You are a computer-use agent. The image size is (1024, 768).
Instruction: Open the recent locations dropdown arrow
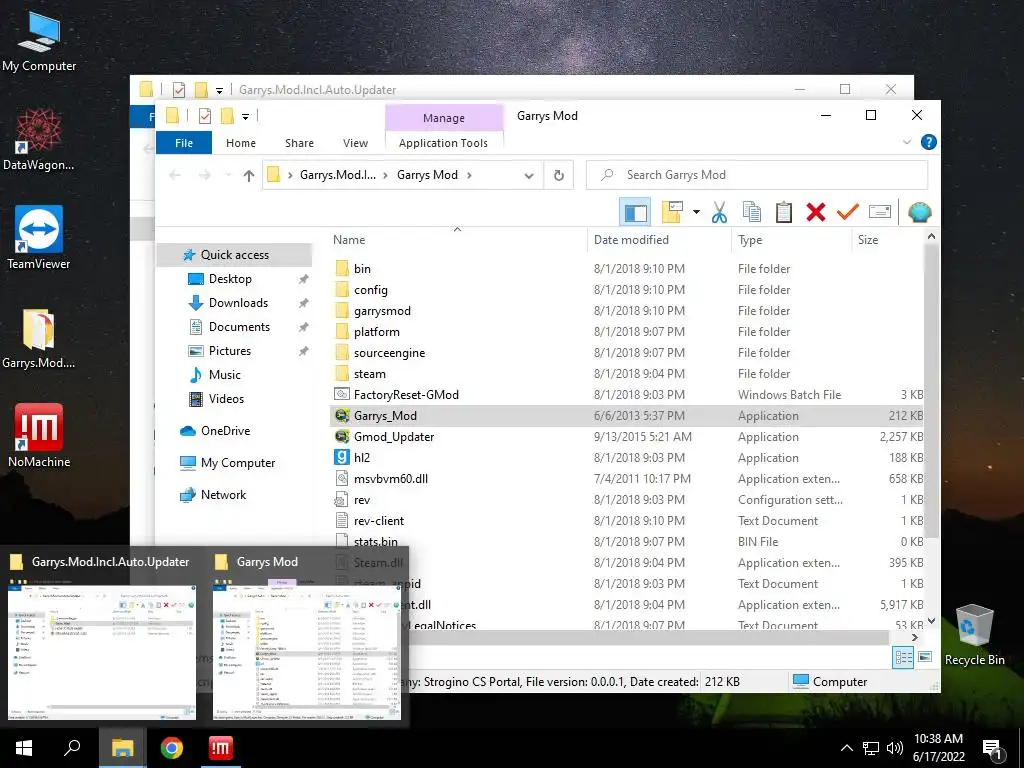(x=228, y=175)
